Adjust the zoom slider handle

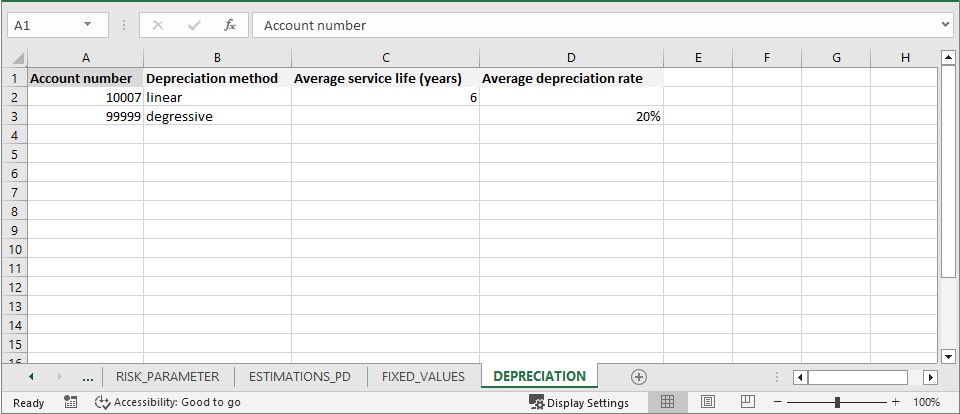pos(837,402)
